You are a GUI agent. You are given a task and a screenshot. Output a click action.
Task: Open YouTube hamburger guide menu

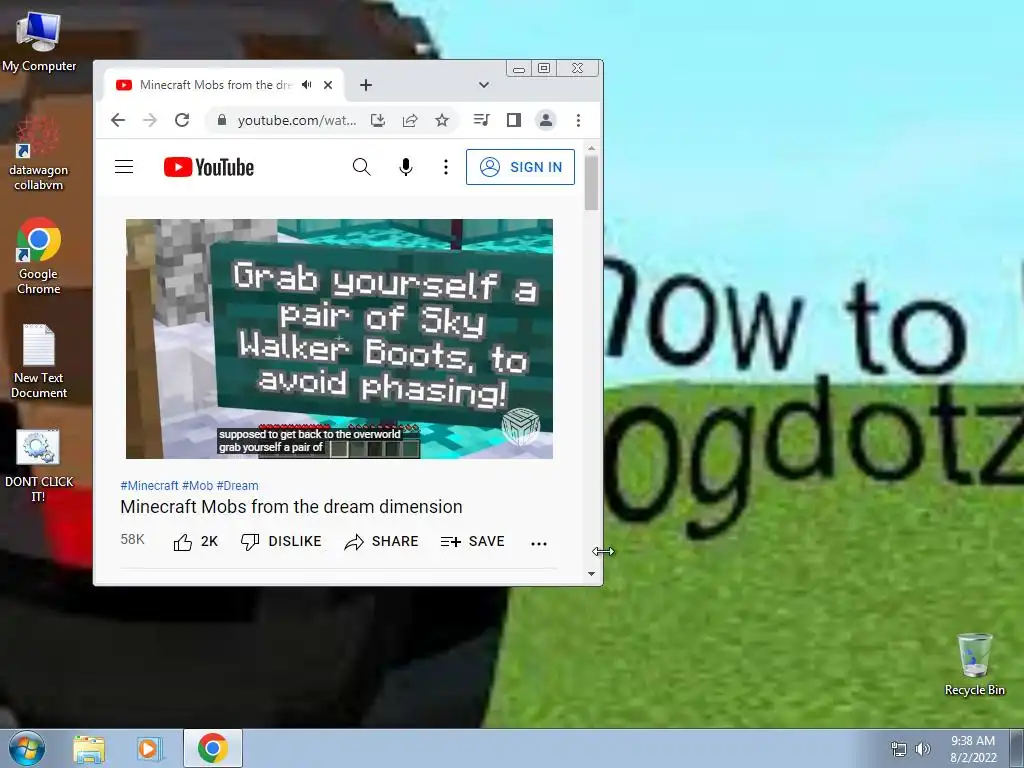click(x=124, y=167)
